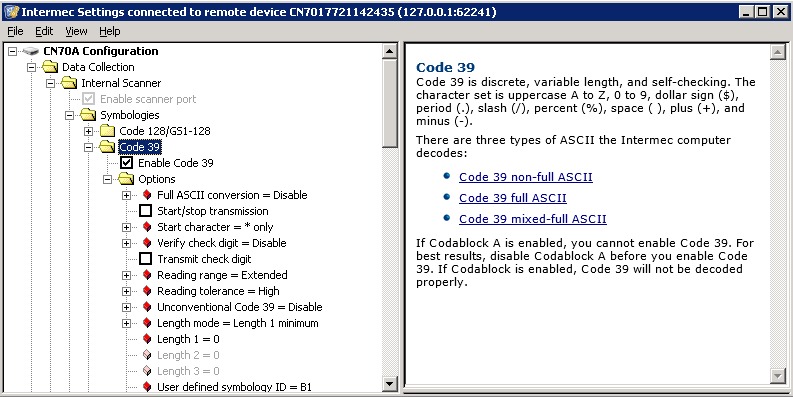Image resolution: width=793 pixels, height=397 pixels.
Task: Click the tree panel scroll up arrow
Action: (x=390, y=51)
